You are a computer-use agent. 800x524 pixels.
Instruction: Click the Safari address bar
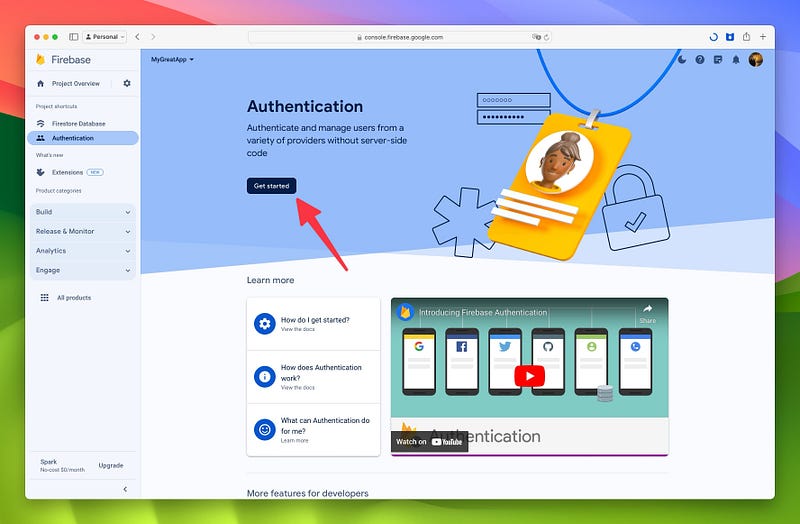(400, 37)
